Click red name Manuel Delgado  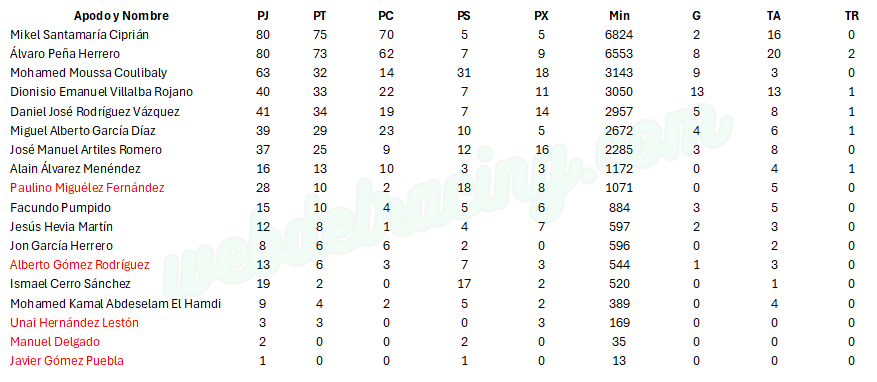click(55, 342)
